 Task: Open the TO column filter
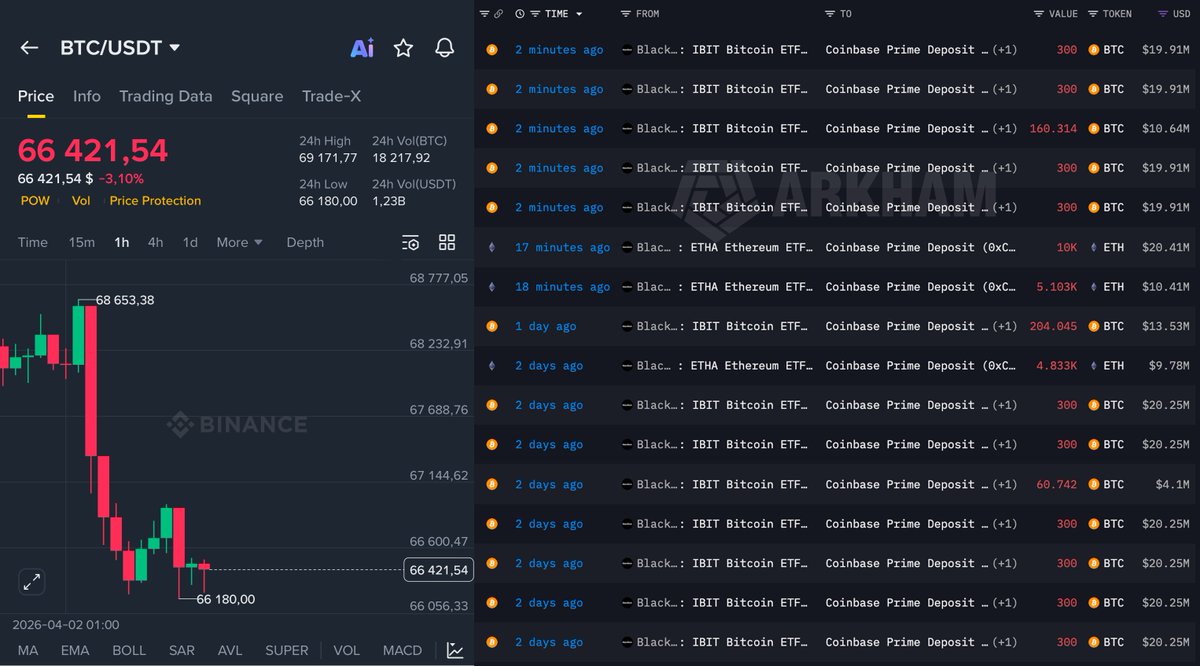[829, 14]
